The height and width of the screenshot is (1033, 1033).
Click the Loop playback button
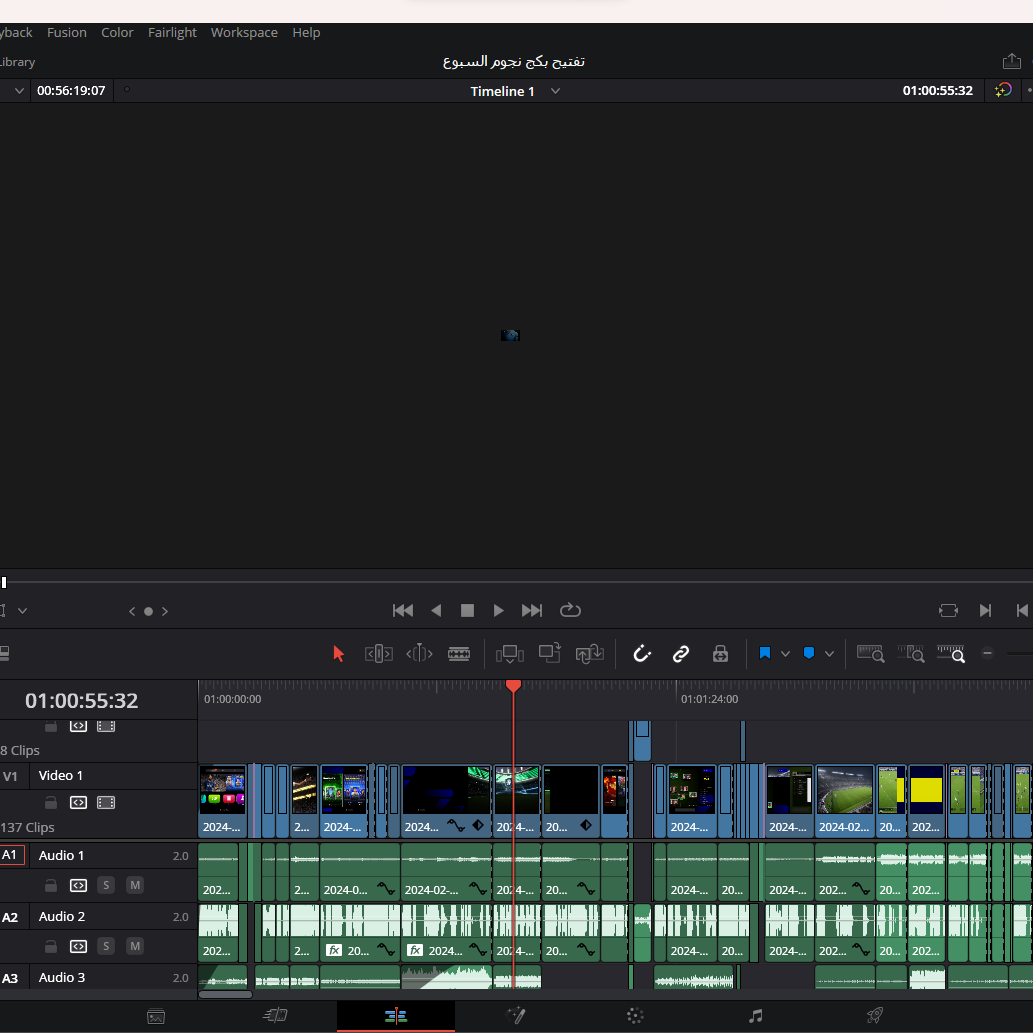(x=570, y=610)
